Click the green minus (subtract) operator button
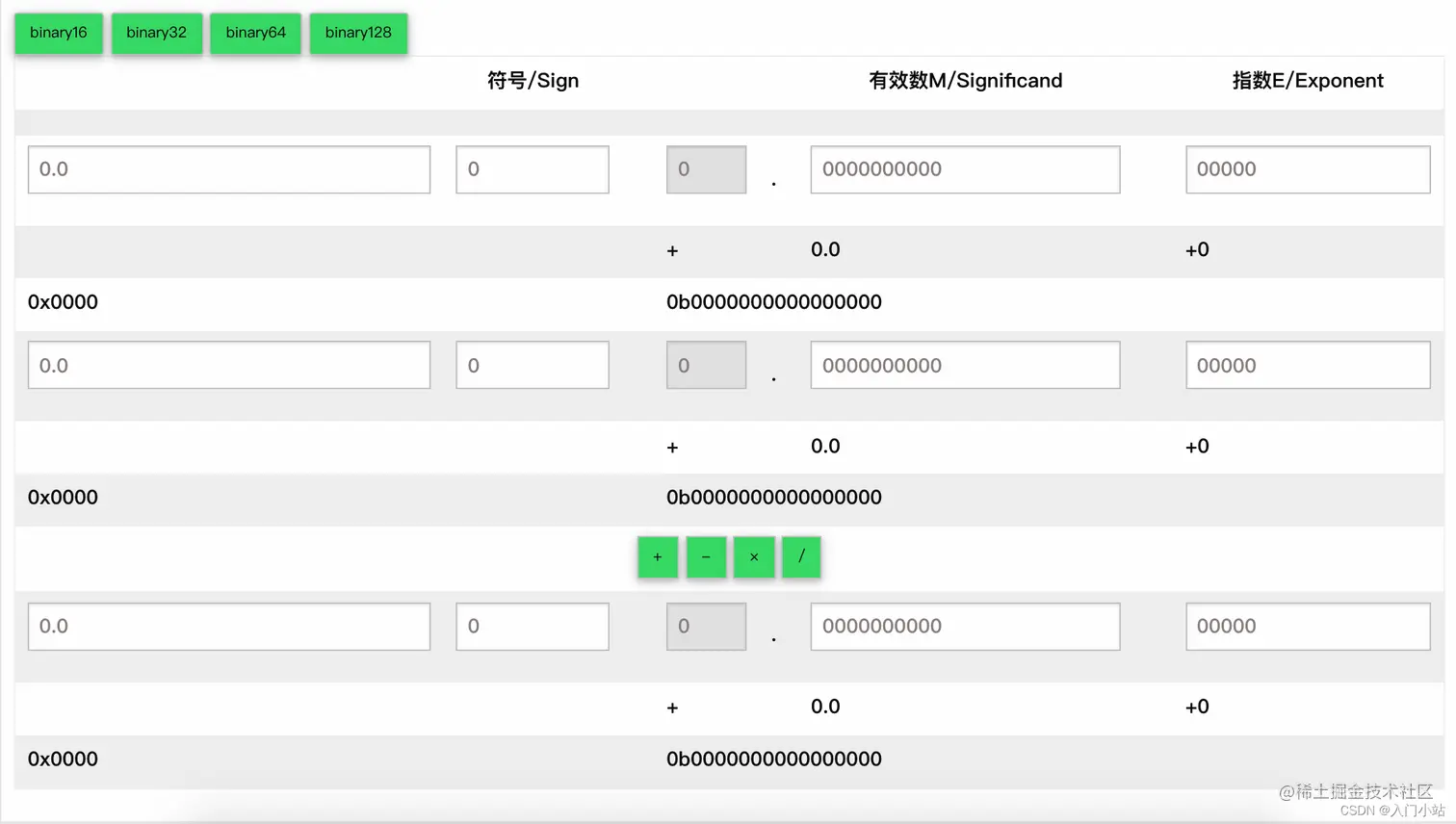 point(706,557)
